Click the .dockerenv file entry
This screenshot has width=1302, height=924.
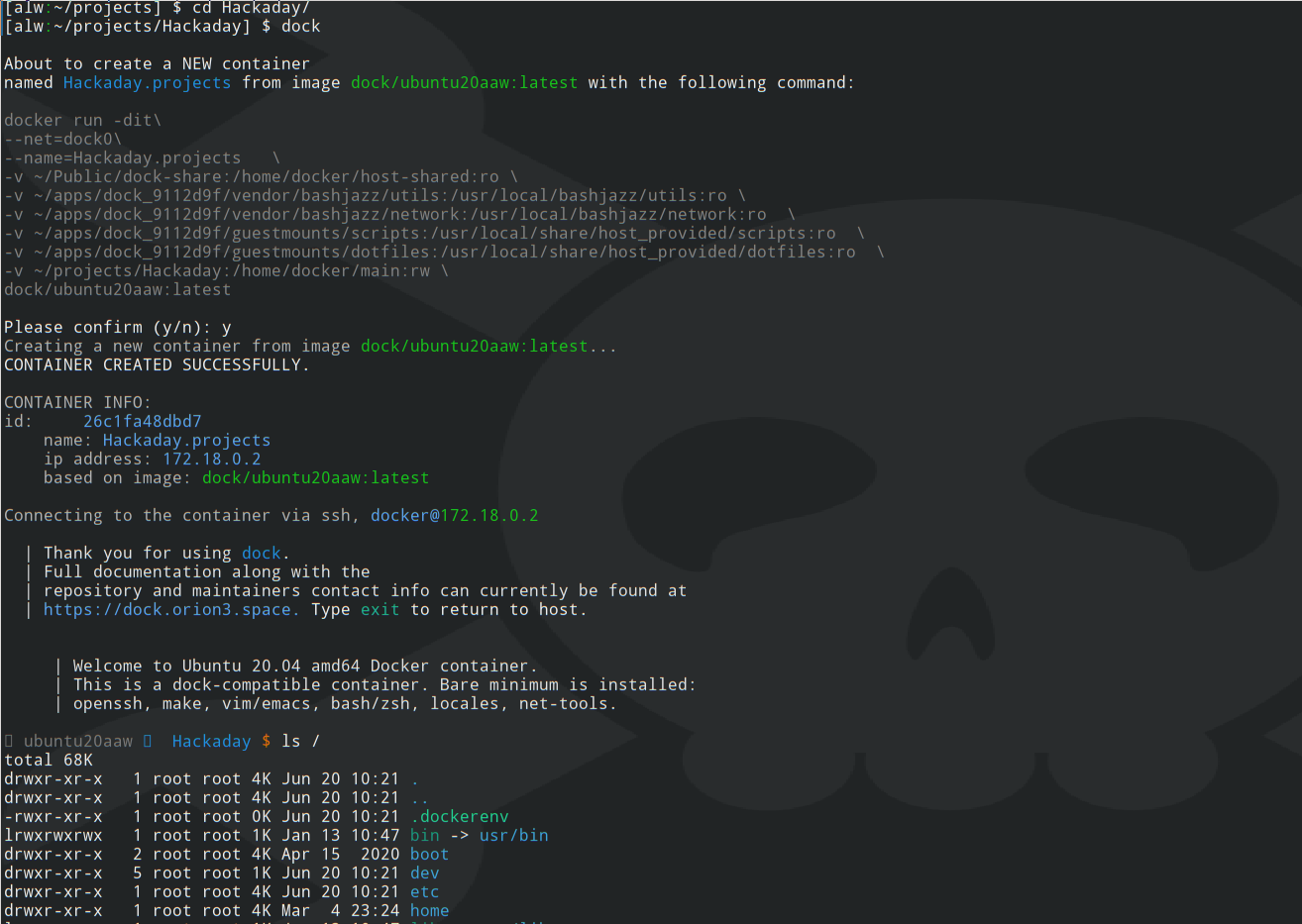(459, 816)
